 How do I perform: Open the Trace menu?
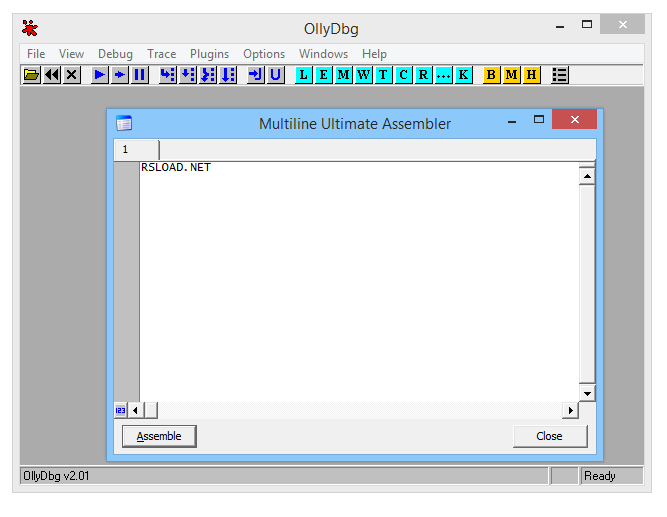pos(161,54)
